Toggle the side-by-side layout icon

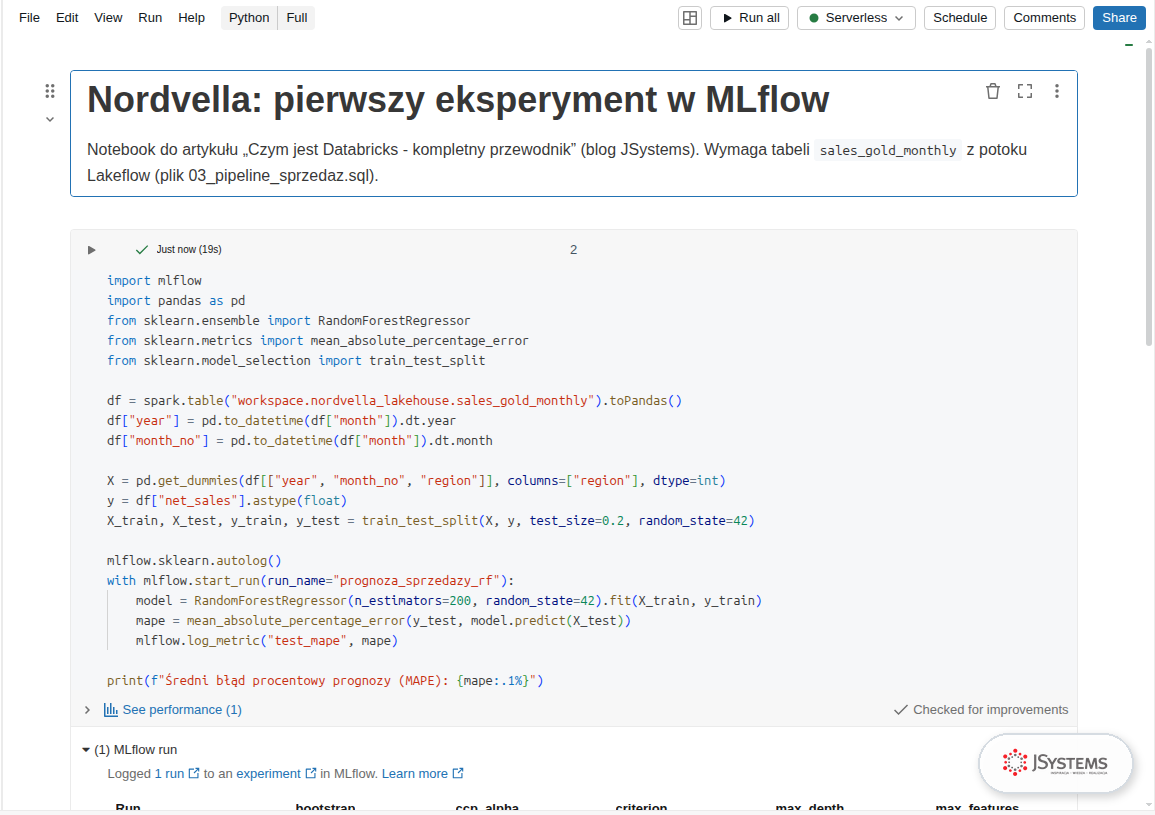[690, 18]
